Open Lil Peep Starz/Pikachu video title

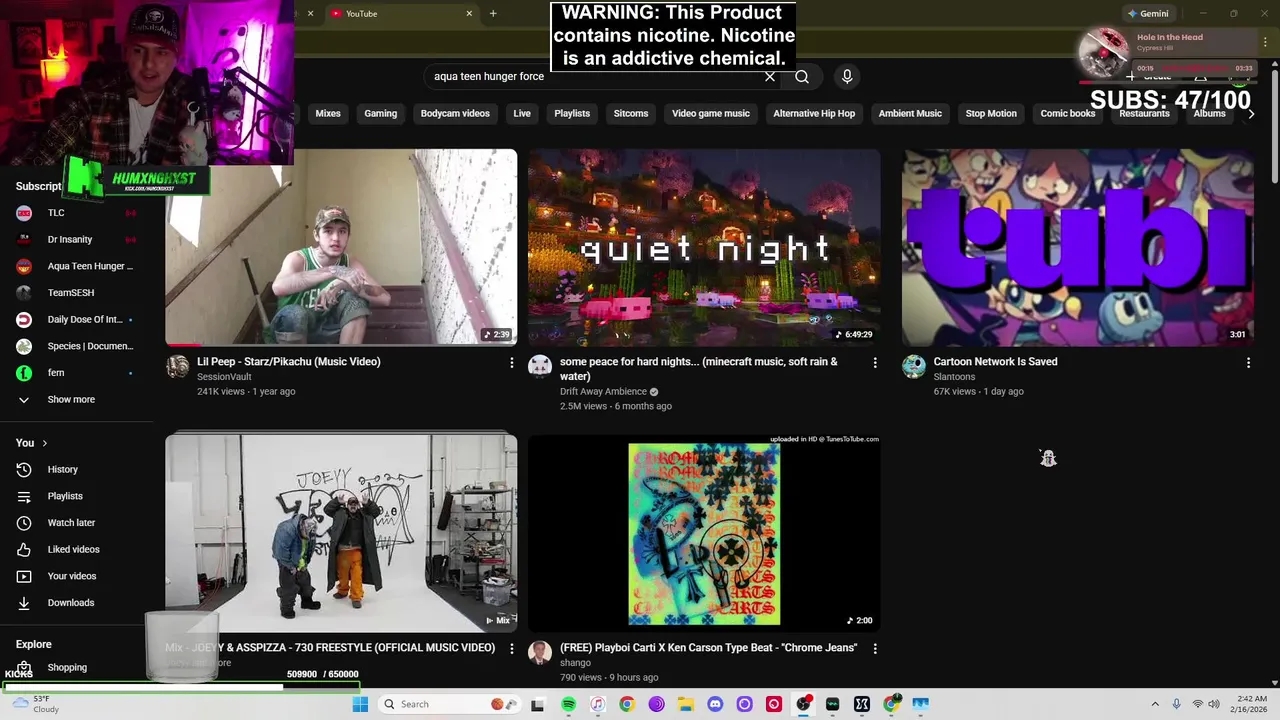click(x=289, y=362)
